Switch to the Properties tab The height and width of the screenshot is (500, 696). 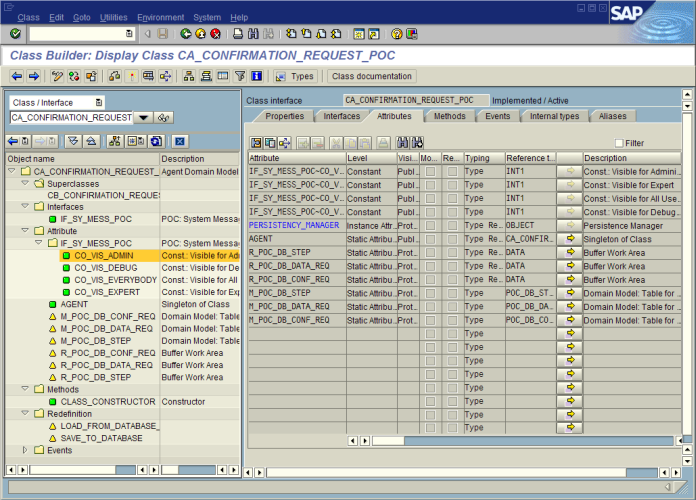(x=285, y=116)
